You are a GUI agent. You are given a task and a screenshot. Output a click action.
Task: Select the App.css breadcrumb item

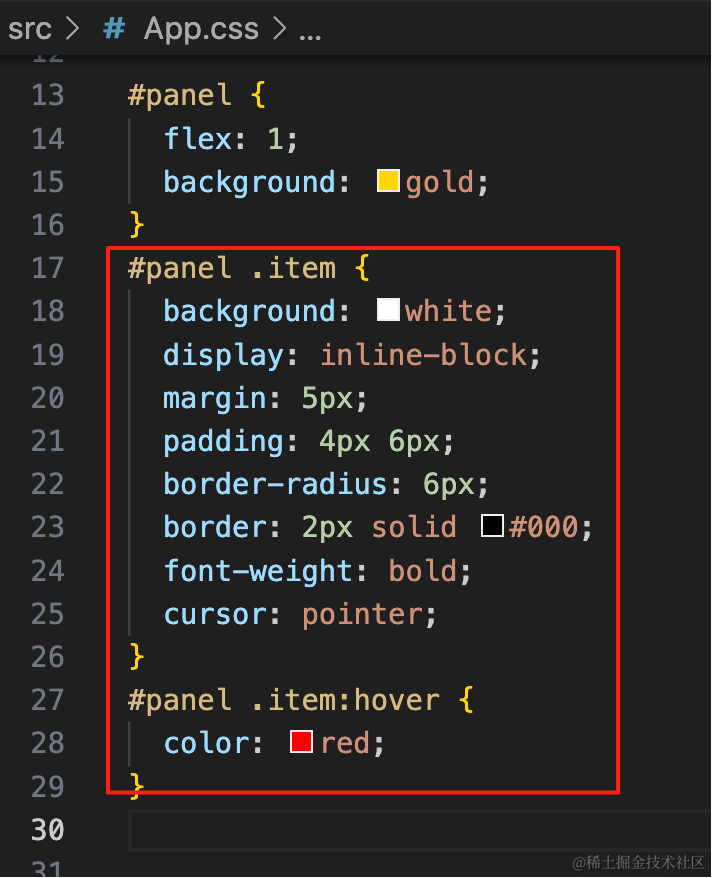pos(202,29)
